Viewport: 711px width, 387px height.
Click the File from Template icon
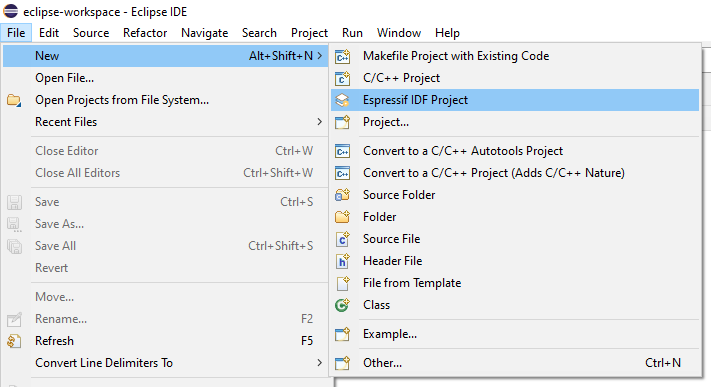(342, 283)
